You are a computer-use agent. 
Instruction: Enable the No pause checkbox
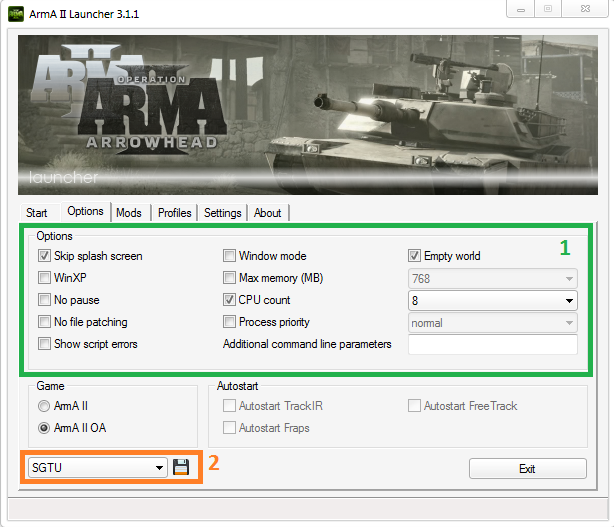pyautogui.click(x=44, y=300)
